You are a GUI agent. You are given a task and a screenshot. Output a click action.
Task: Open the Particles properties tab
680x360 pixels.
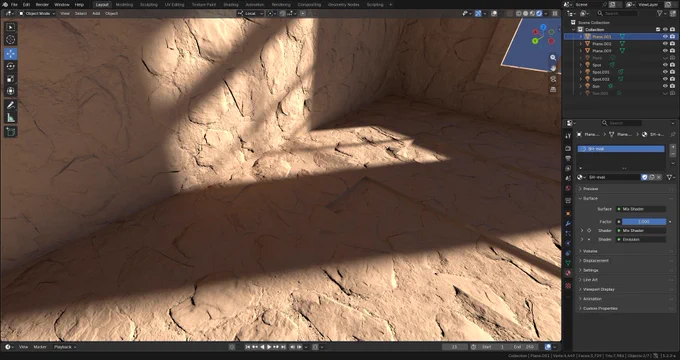pos(568,233)
